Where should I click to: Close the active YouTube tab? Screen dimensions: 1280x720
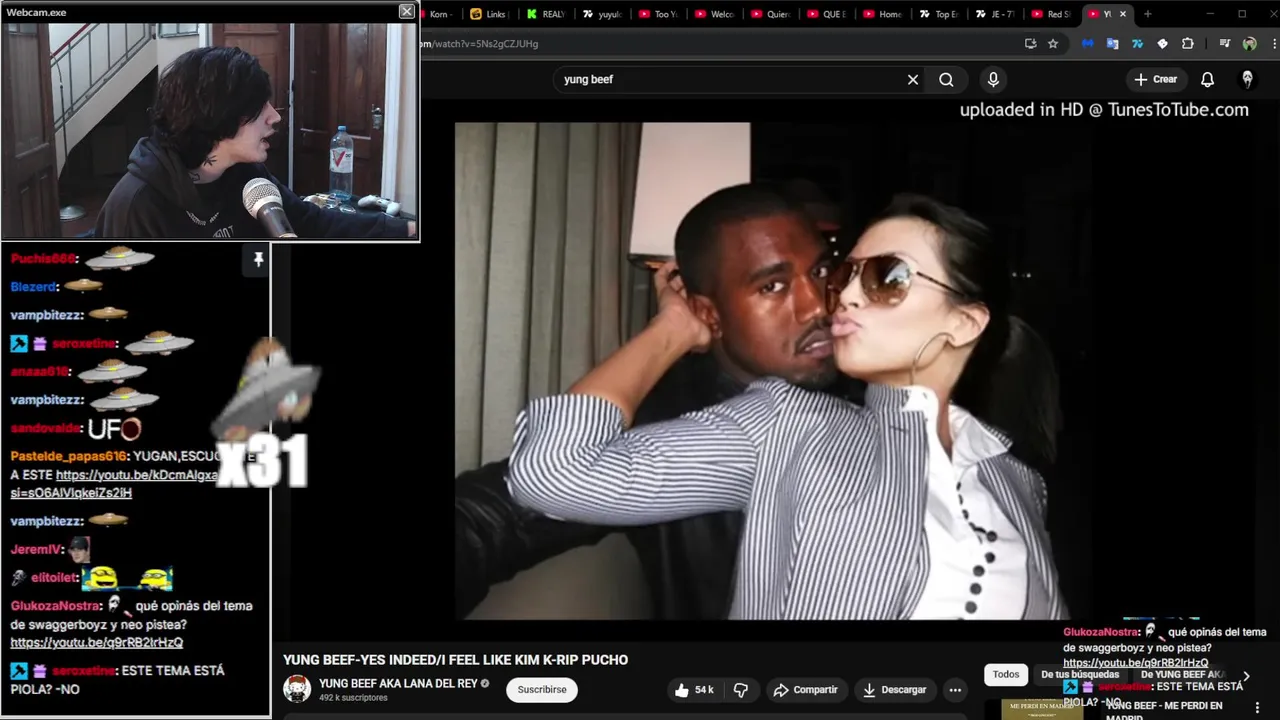[x=1122, y=14]
